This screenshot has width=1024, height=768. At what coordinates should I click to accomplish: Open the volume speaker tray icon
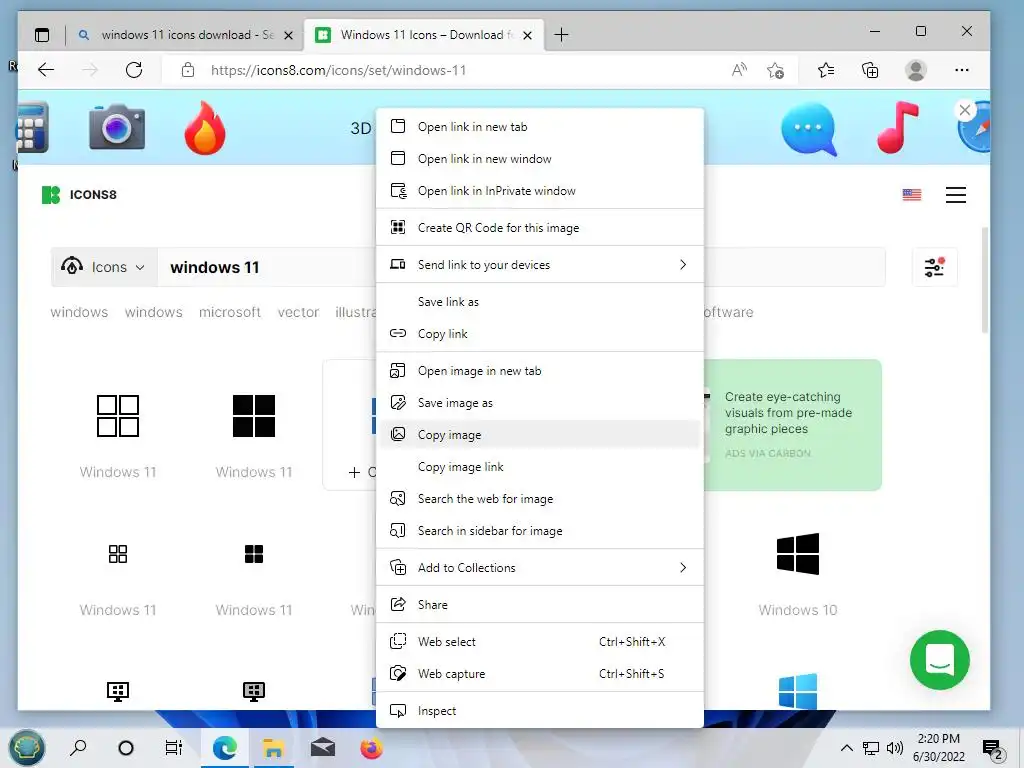(895, 748)
